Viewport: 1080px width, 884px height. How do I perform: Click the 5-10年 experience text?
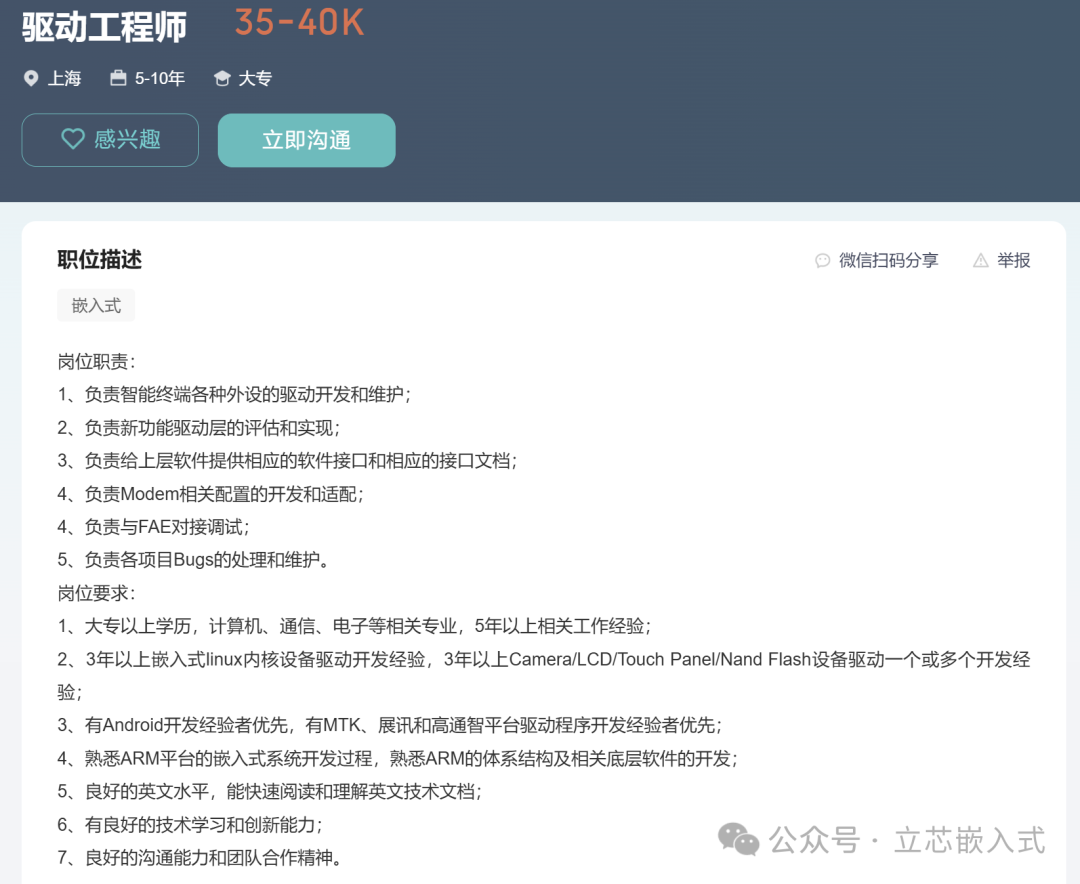coord(160,79)
